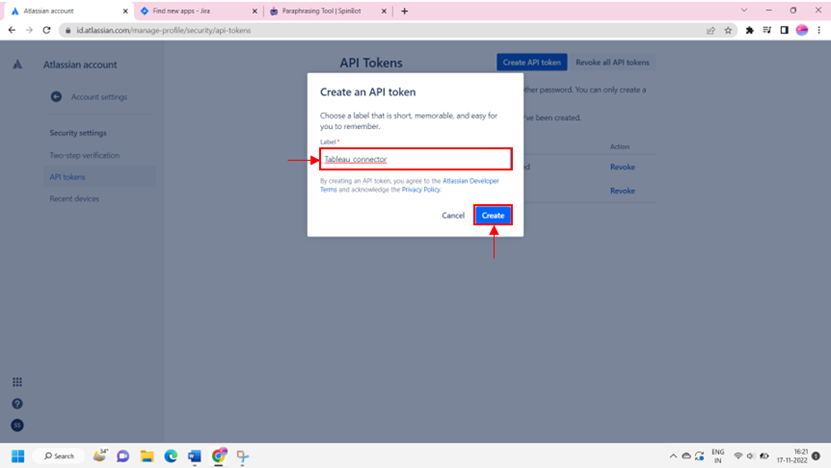The width and height of the screenshot is (831, 468).
Task: Open File Explorer from taskbar
Action: pyautogui.click(x=147, y=456)
